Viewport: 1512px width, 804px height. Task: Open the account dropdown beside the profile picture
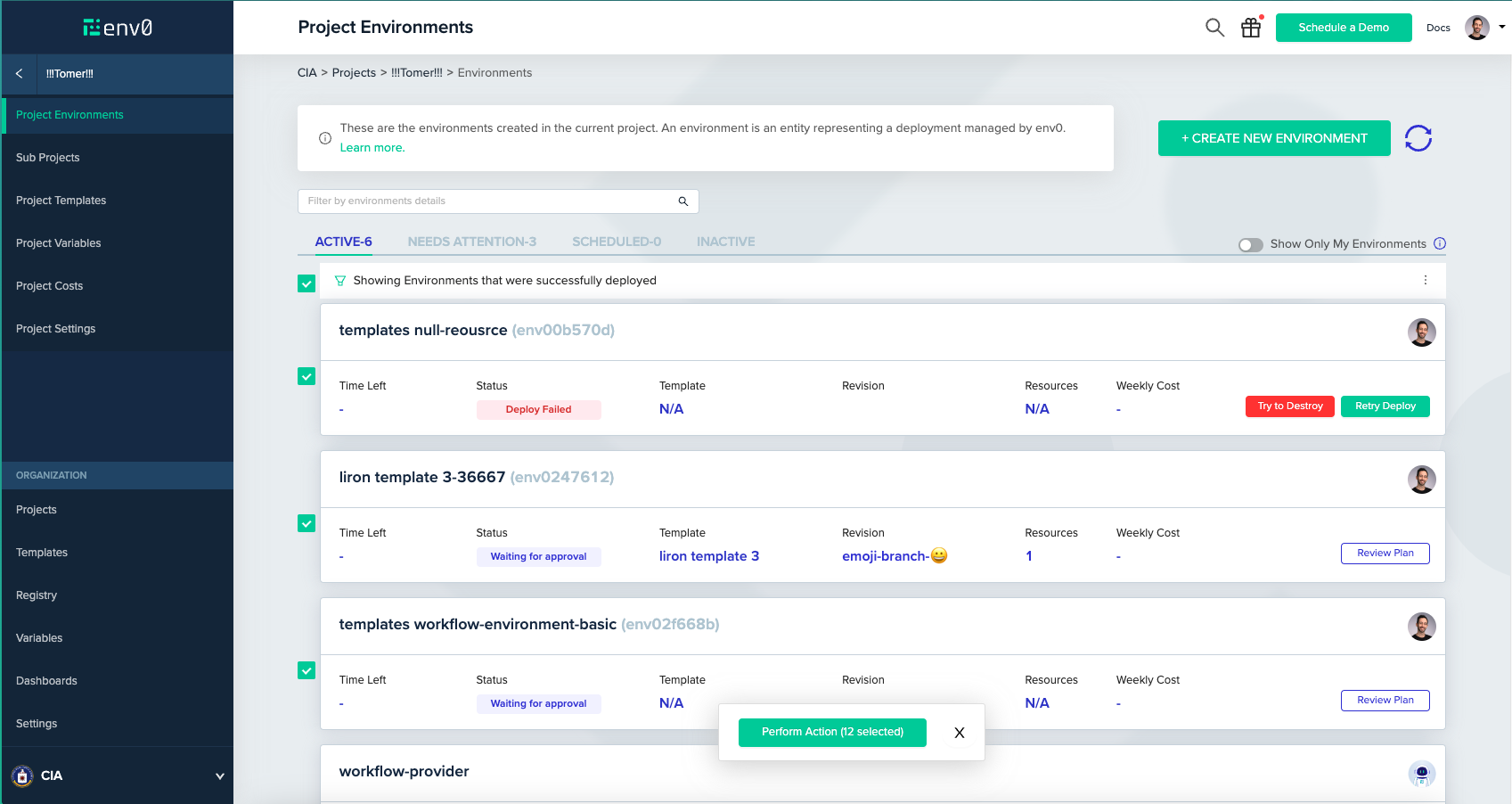(1500, 28)
